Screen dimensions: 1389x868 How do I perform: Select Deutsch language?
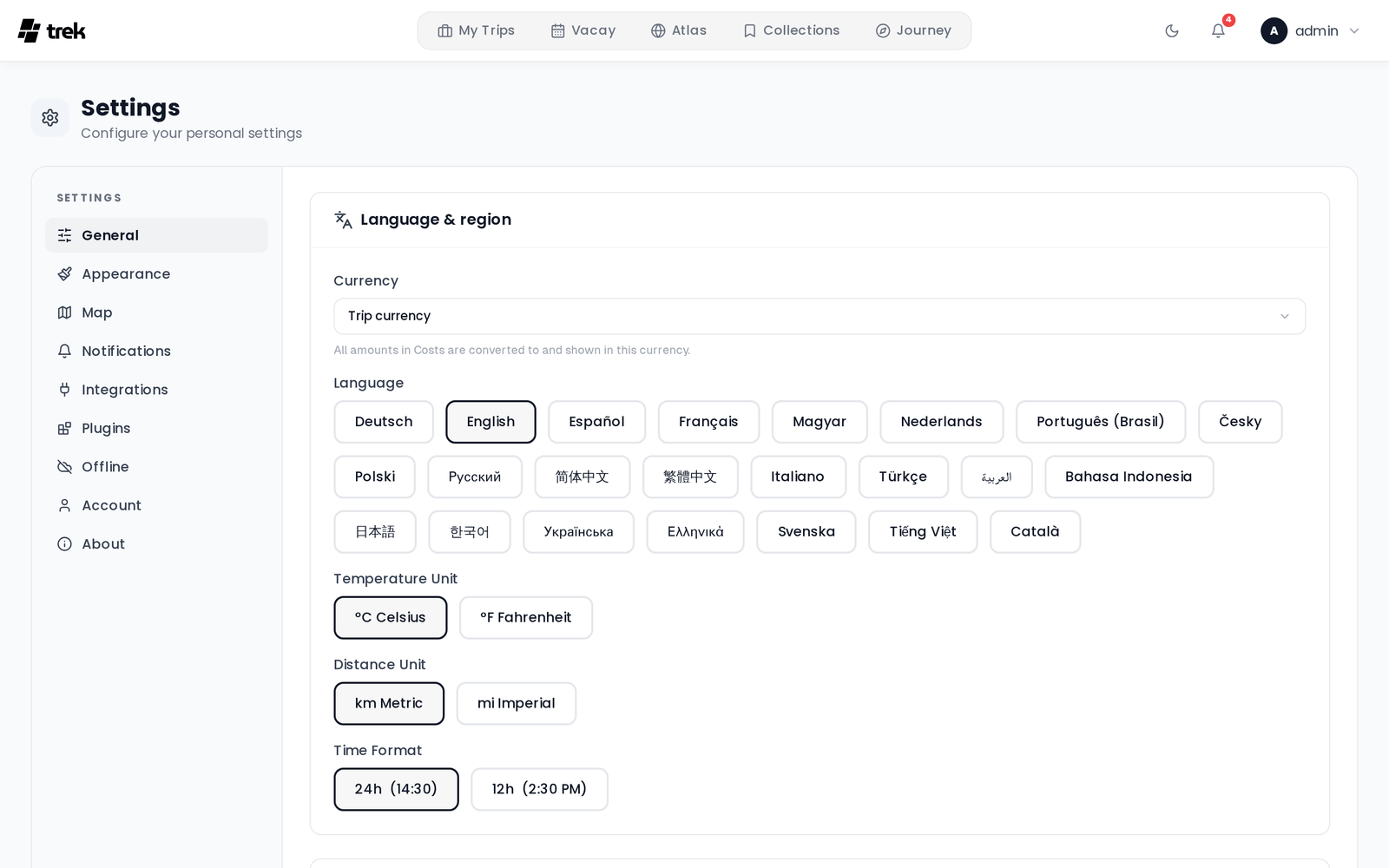(x=384, y=422)
